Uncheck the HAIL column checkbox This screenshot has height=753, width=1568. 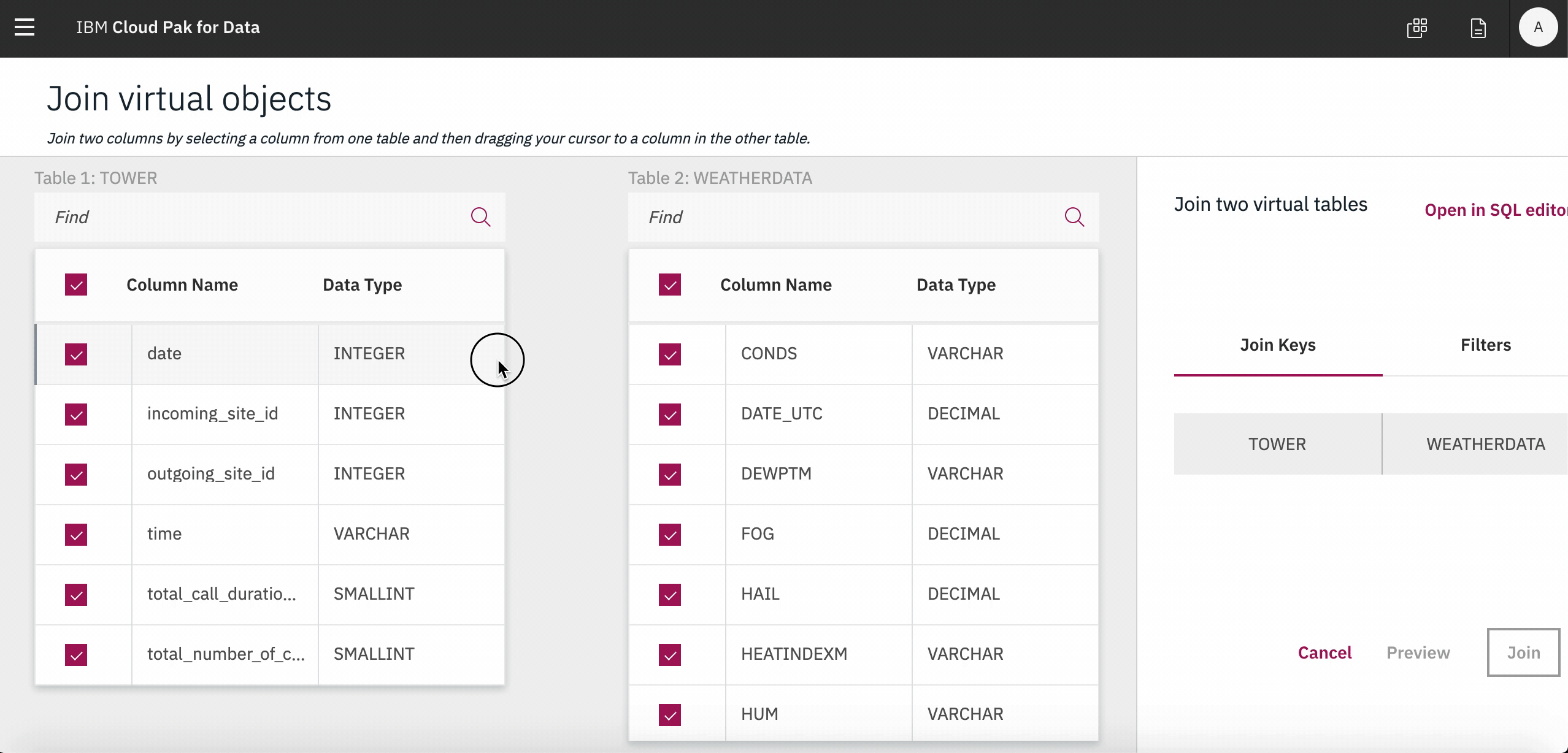pos(670,594)
